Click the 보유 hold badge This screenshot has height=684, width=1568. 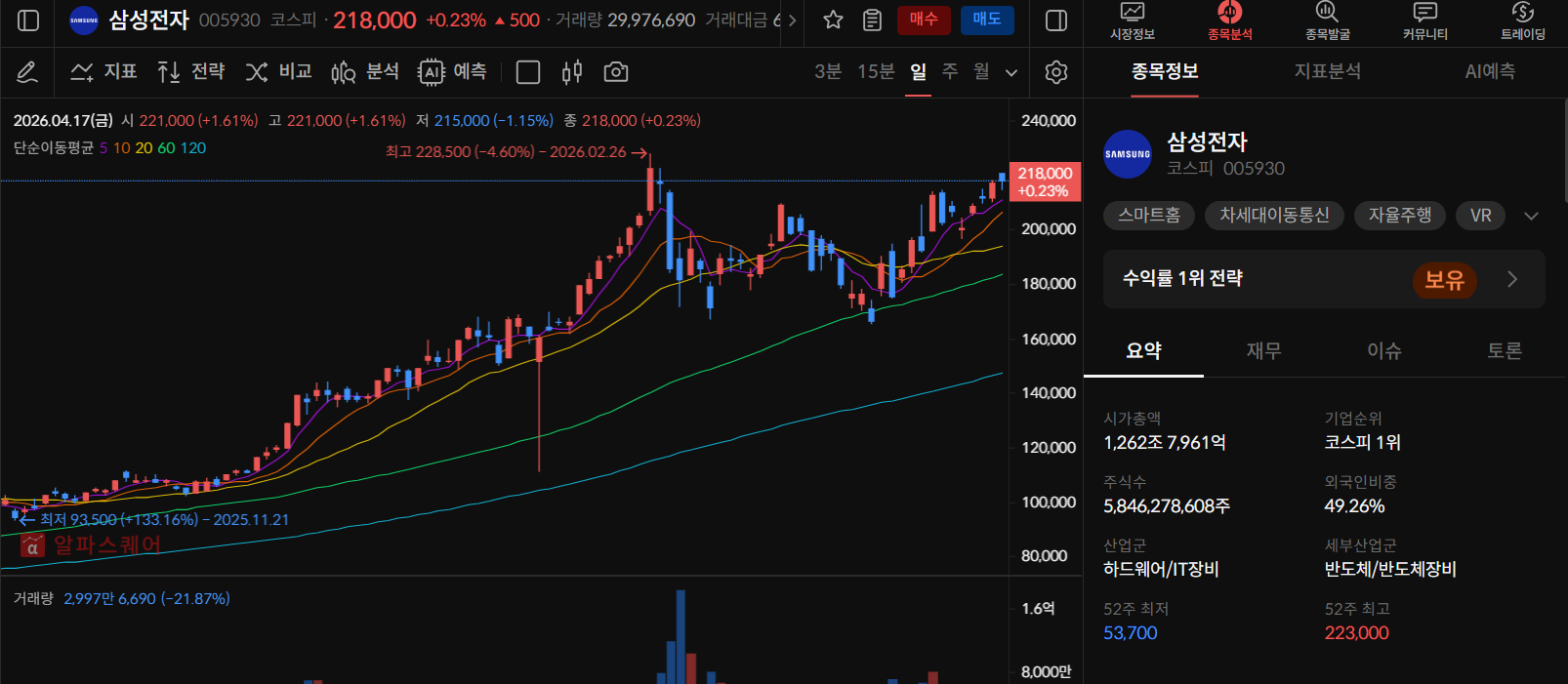(x=1444, y=280)
